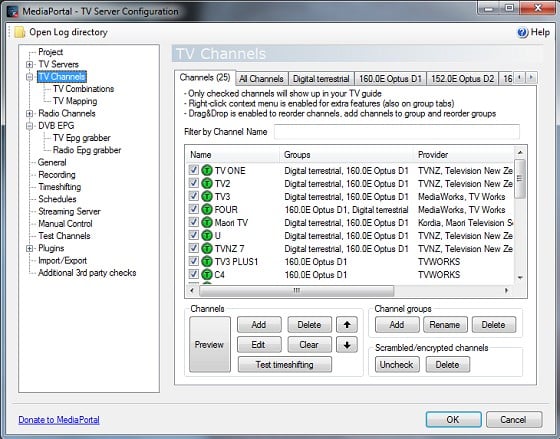Viewport: 560px width, 439px height.
Task: Move selected channel up with arrow button
Action: (x=347, y=325)
